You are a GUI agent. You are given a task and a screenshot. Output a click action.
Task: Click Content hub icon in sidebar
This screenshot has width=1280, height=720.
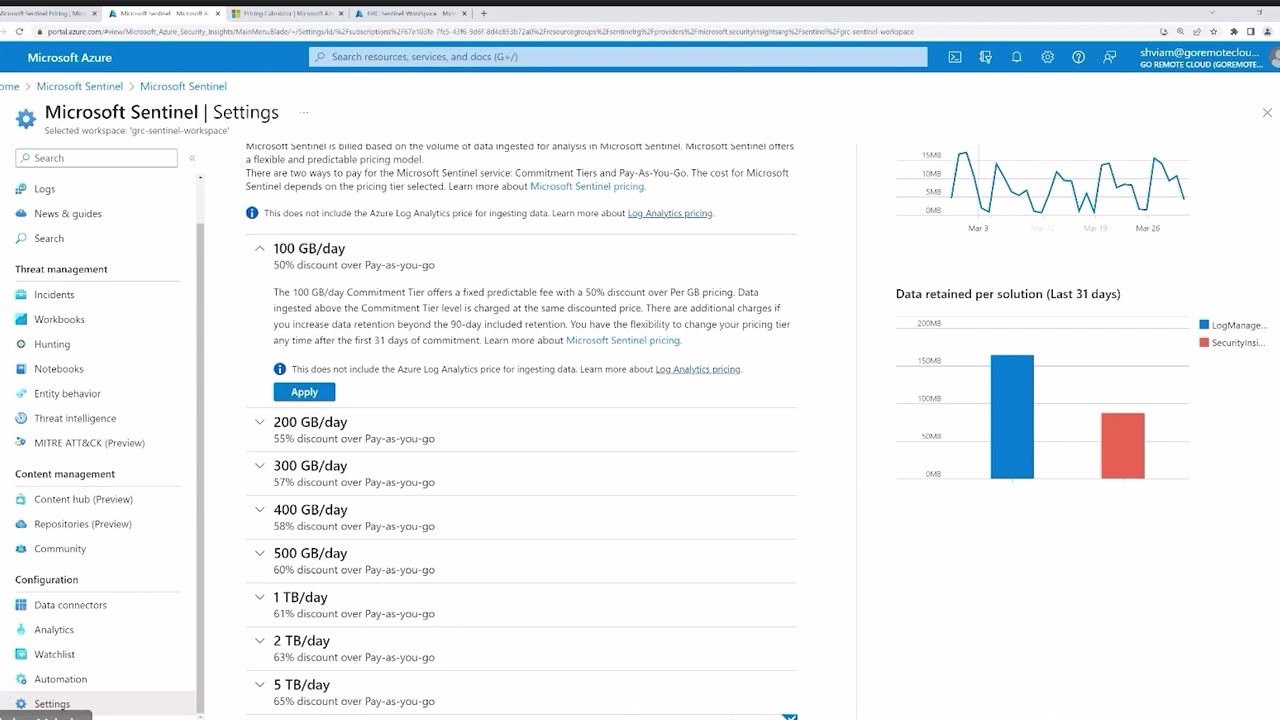tap(21, 499)
